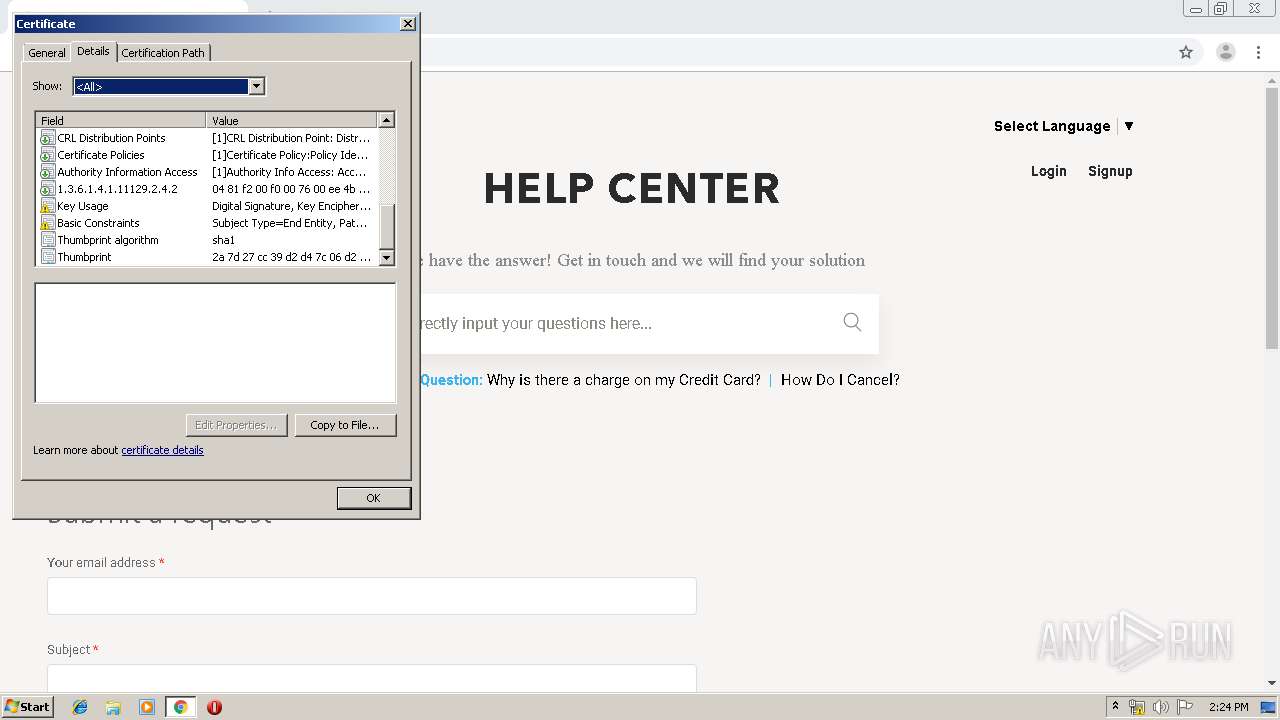The width and height of the screenshot is (1280, 720).
Task: Click the search magnifier icon in Help Center
Action: point(852,322)
